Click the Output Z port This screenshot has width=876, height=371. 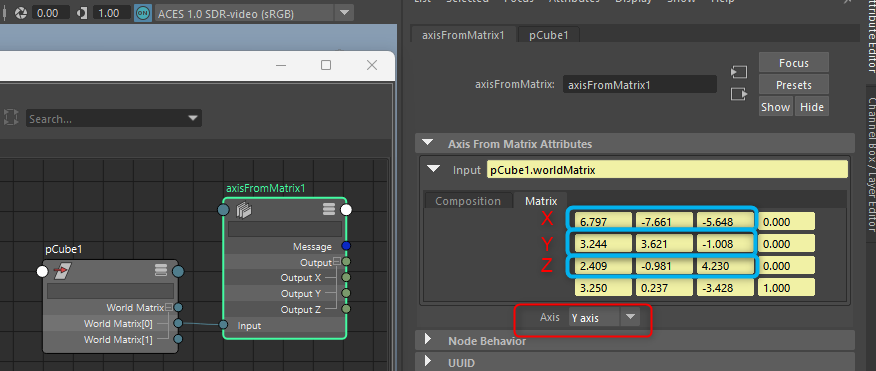(x=346, y=308)
